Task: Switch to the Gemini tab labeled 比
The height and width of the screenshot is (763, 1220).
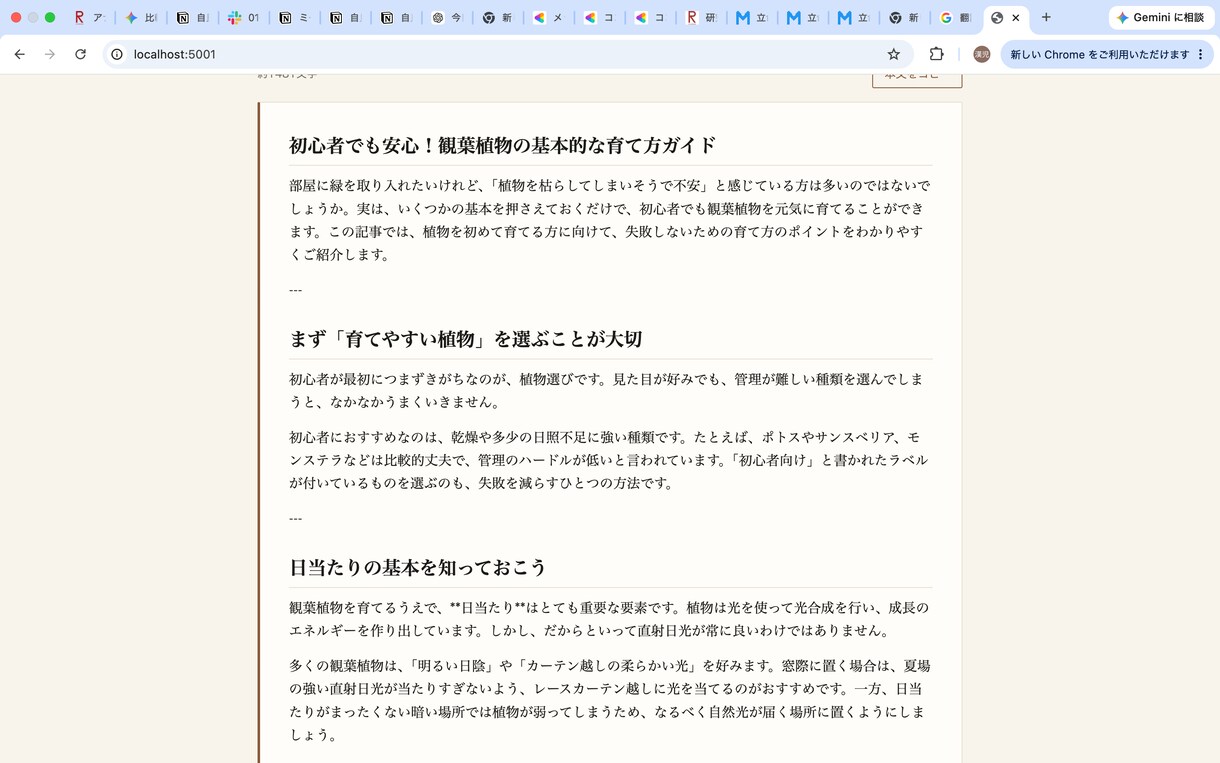Action: (141, 17)
